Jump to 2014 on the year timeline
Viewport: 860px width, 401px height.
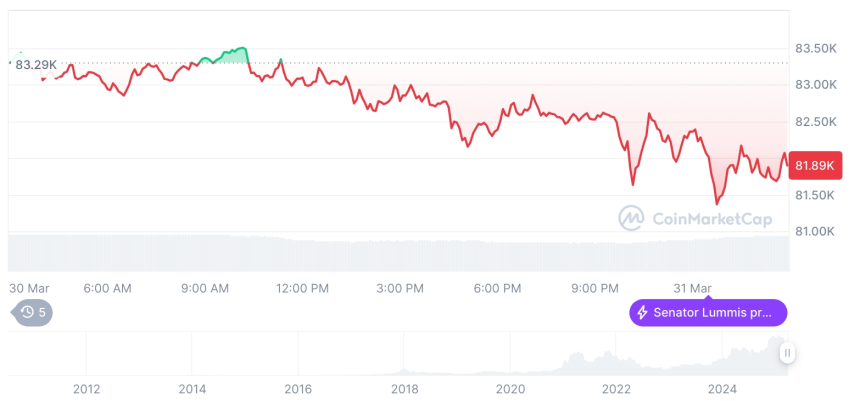tap(192, 389)
